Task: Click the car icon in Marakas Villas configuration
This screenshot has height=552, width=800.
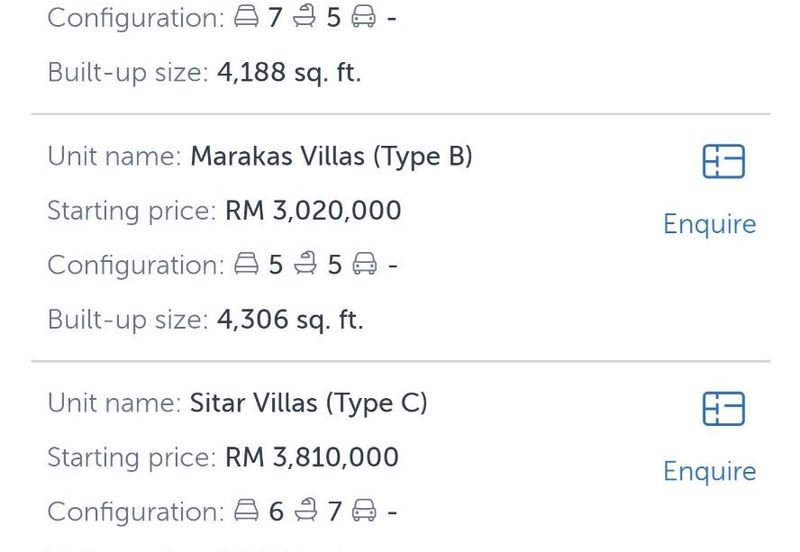Action: 365,265
